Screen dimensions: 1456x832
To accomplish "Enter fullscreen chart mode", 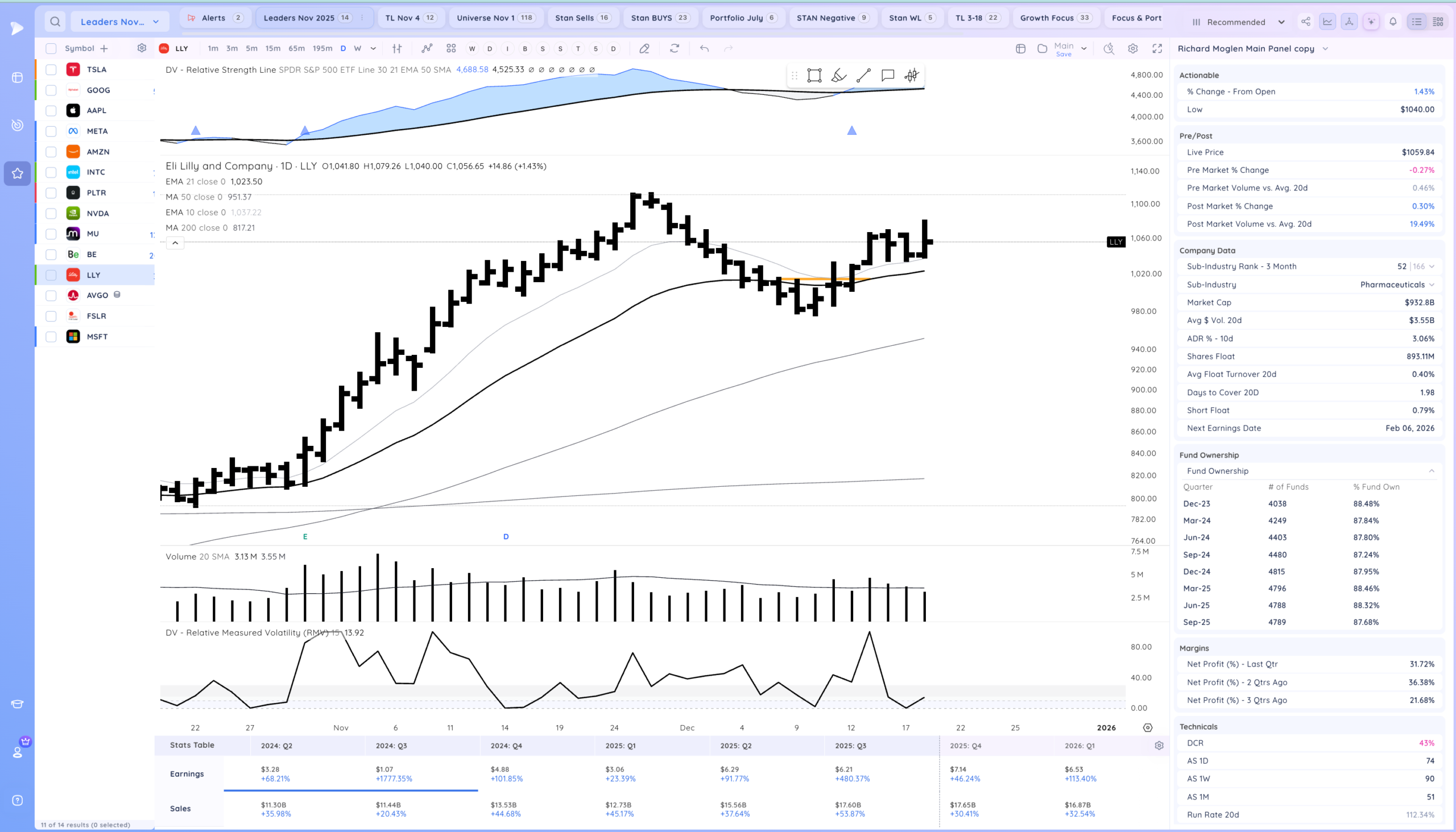I will (1157, 48).
